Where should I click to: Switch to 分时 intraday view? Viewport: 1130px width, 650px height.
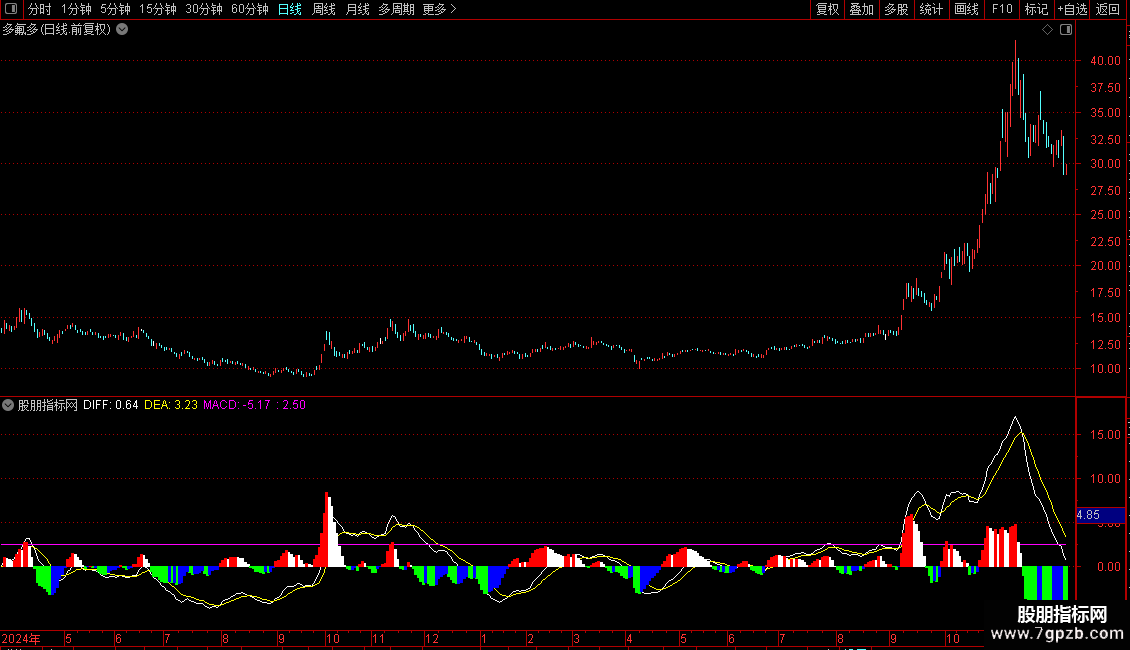coord(40,9)
